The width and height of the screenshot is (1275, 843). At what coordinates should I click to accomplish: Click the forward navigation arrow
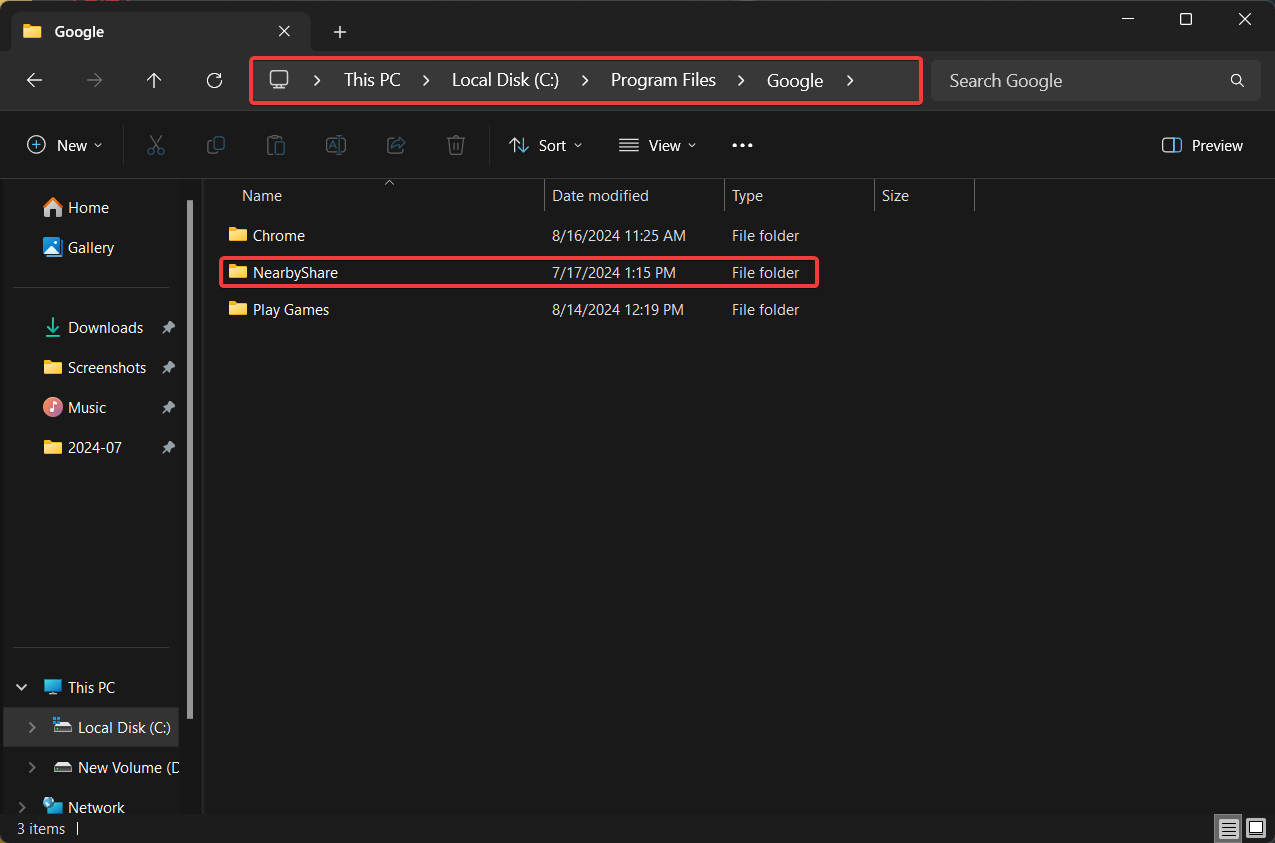[95, 81]
